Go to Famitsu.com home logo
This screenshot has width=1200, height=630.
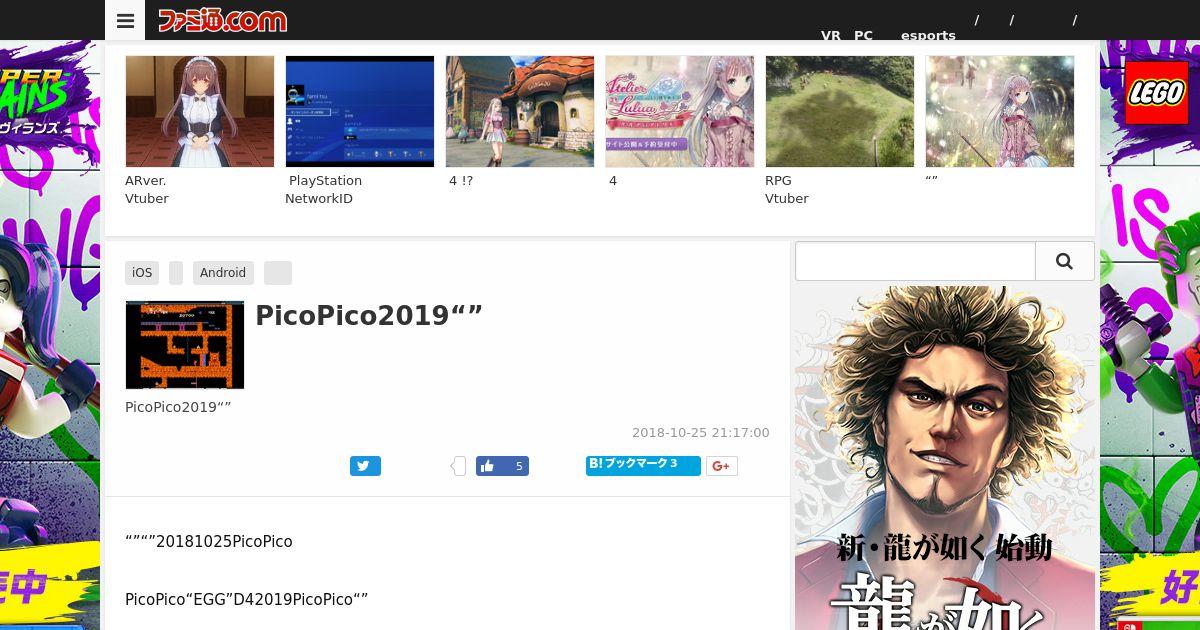[x=222, y=20]
